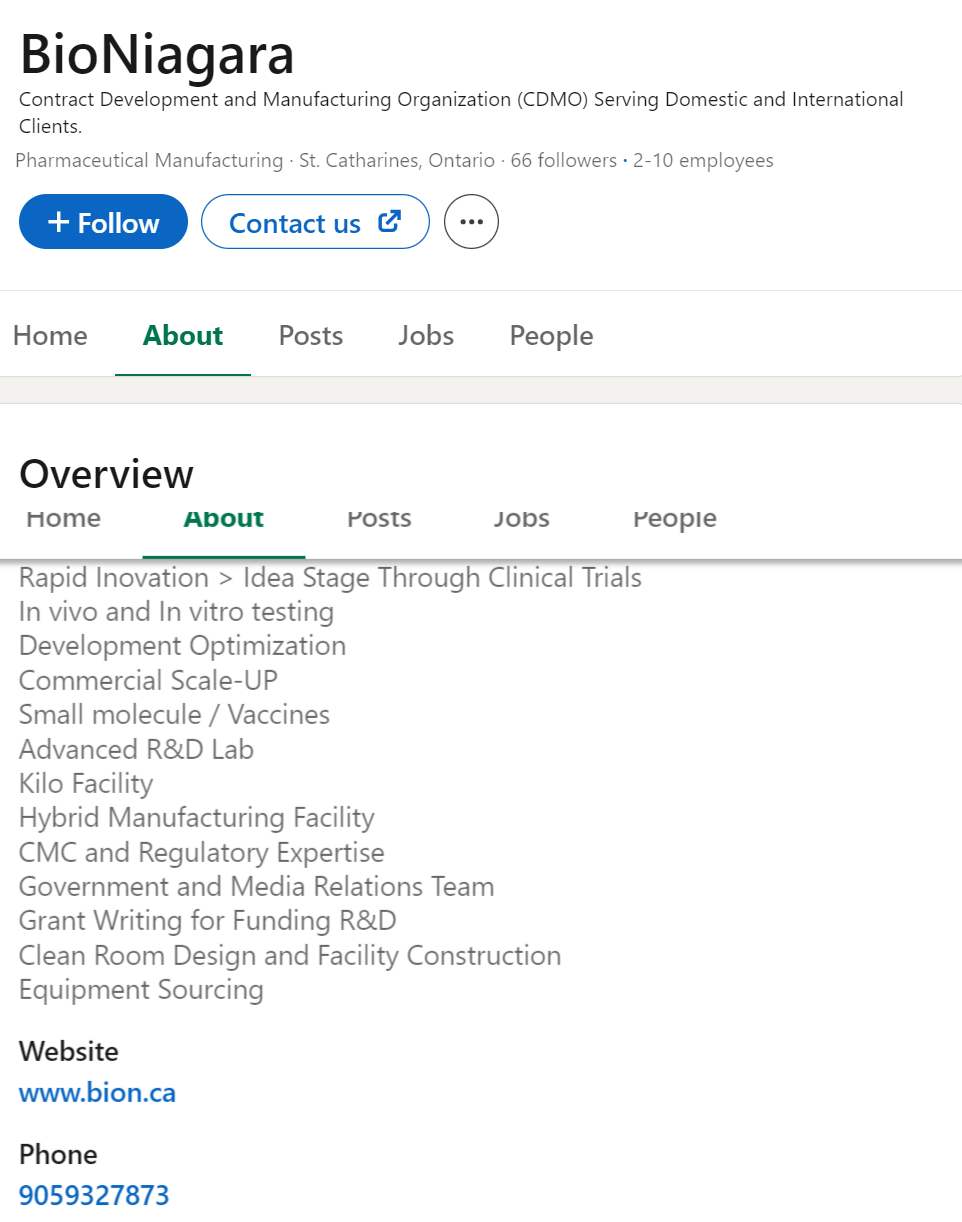Click 'St. Catharines, Ontario' location text
Viewport: 962px width, 1222px height.
tap(397, 160)
